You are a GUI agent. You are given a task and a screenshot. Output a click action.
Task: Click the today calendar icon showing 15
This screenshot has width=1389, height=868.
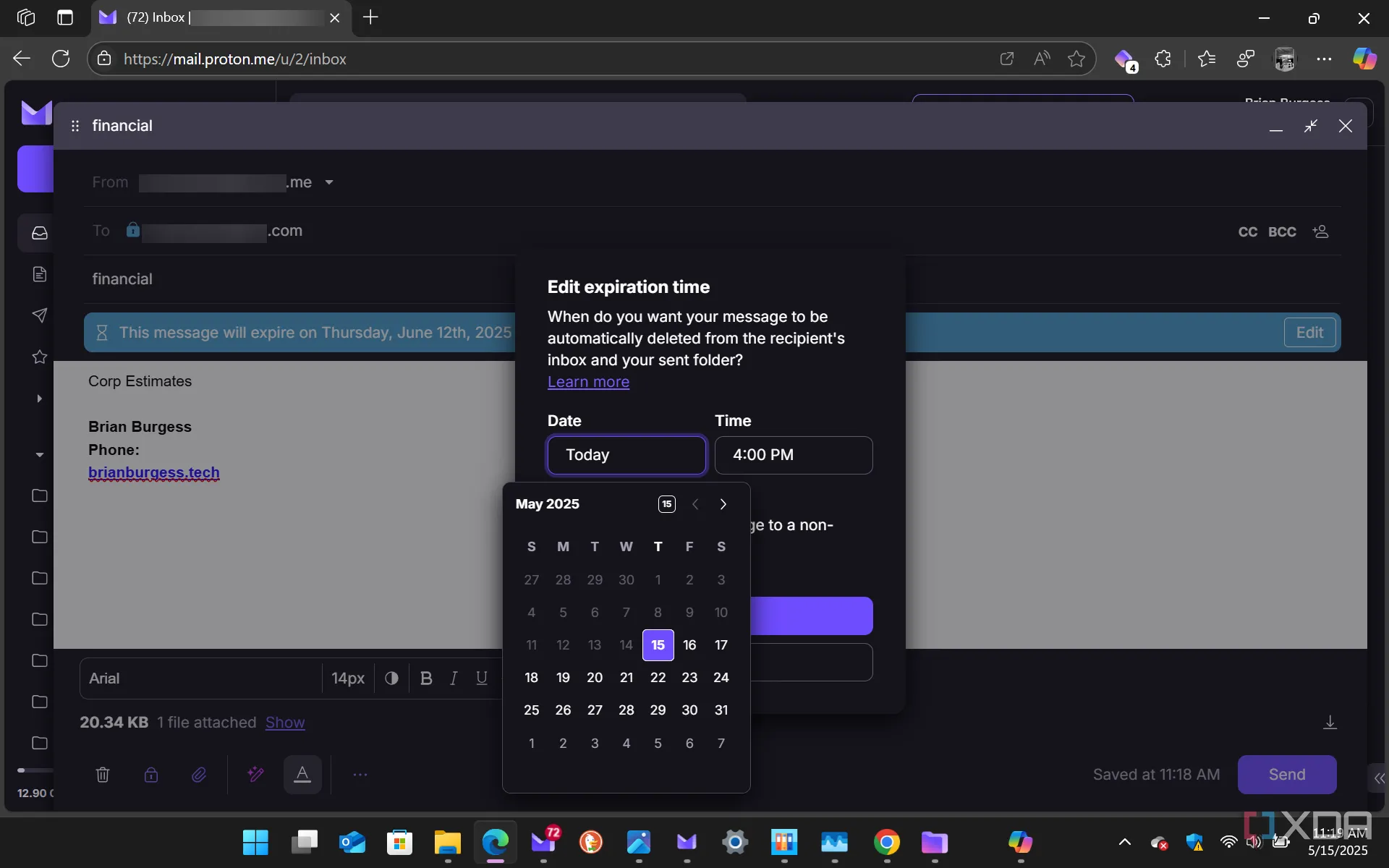point(667,504)
